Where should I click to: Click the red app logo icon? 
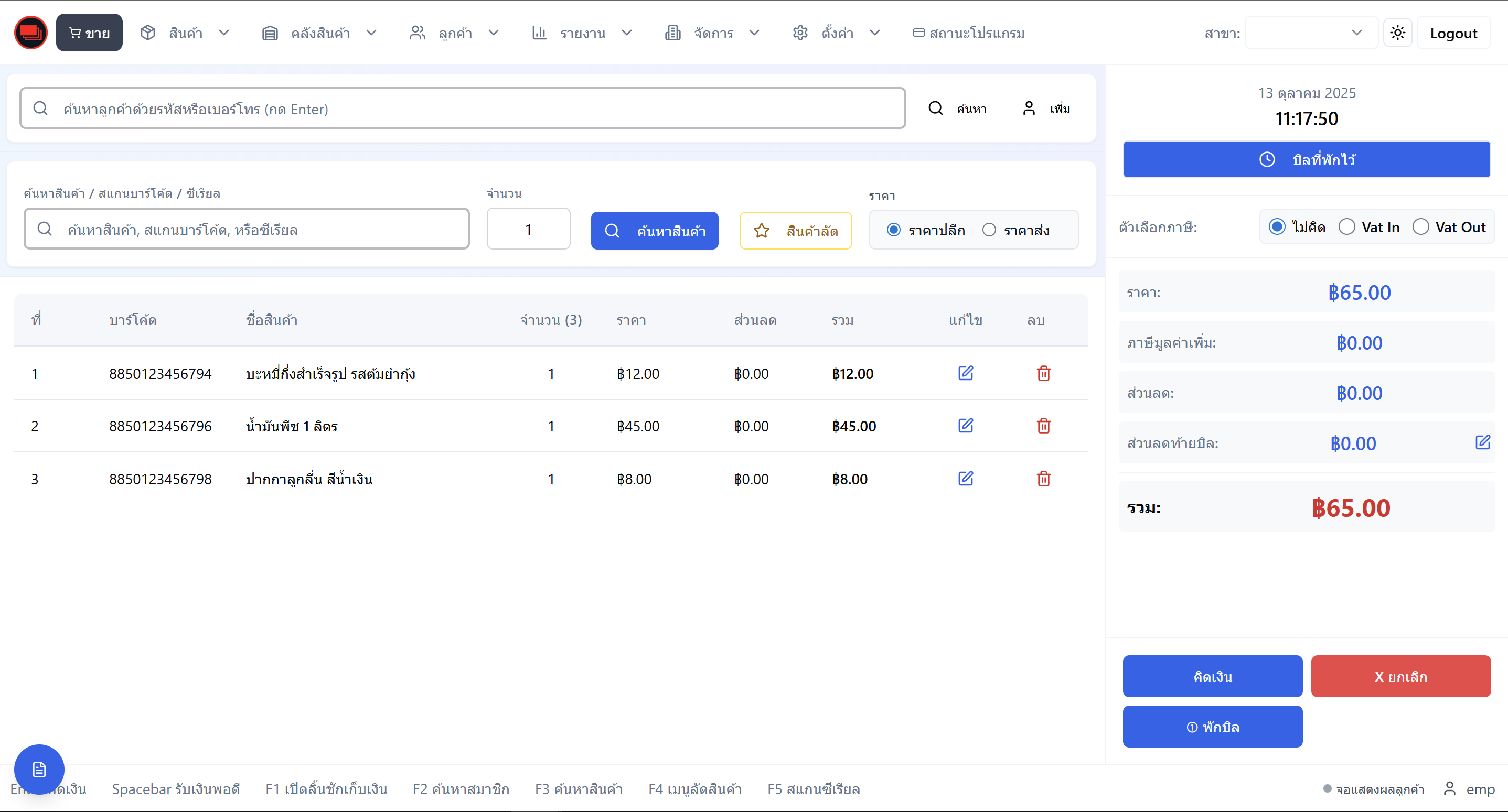pos(30,33)
